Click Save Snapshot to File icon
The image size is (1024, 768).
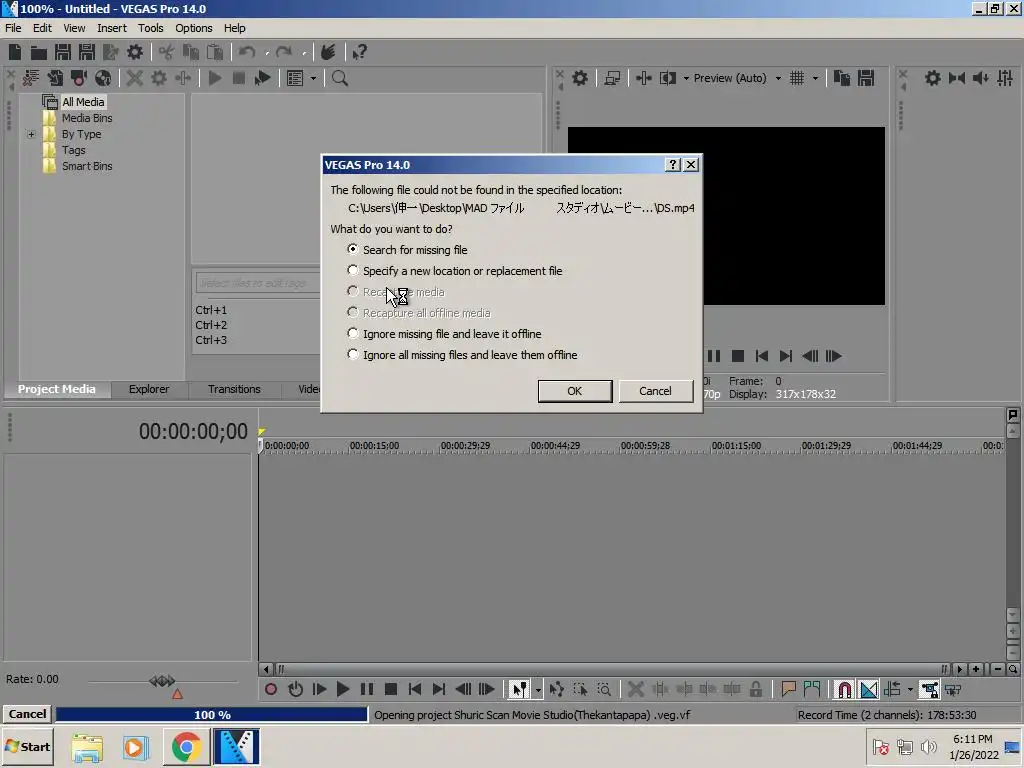click(866, 78)
